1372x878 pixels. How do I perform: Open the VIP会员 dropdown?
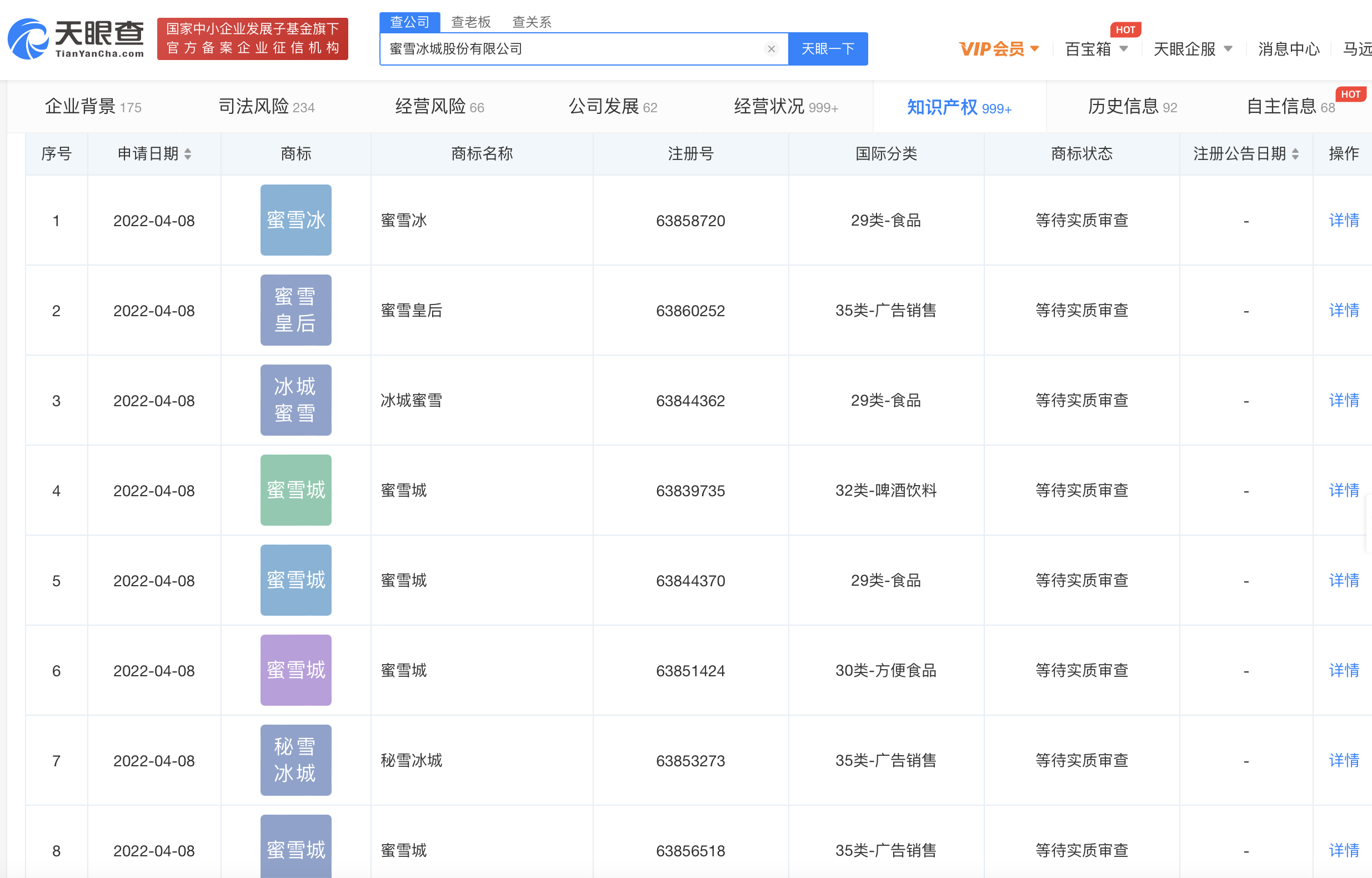click(998, 49)
